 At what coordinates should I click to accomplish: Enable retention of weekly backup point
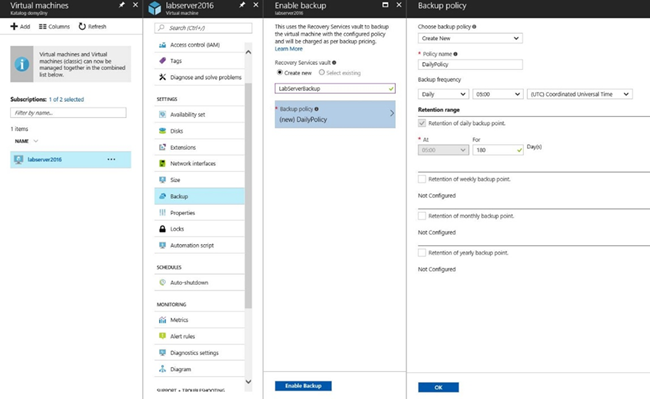pyautogui.click(x=422, y=179)
